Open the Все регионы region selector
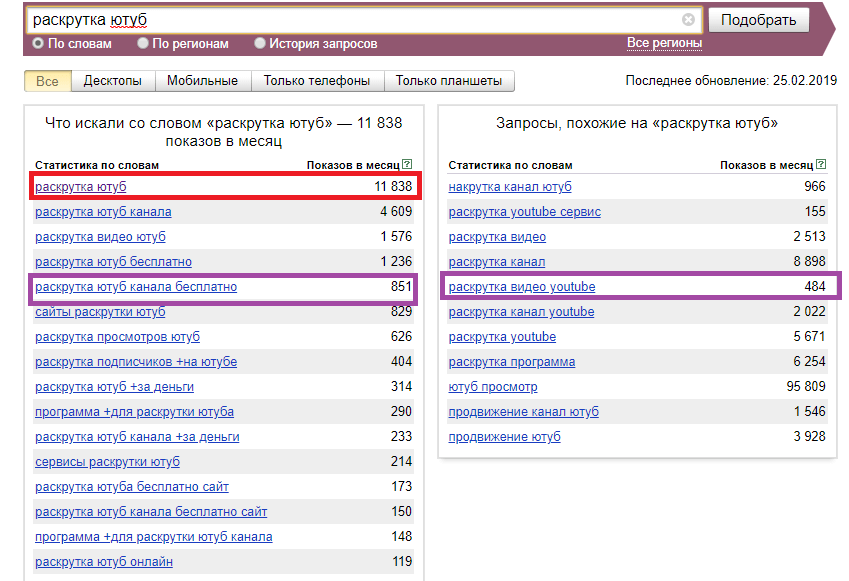 [664, 43]
